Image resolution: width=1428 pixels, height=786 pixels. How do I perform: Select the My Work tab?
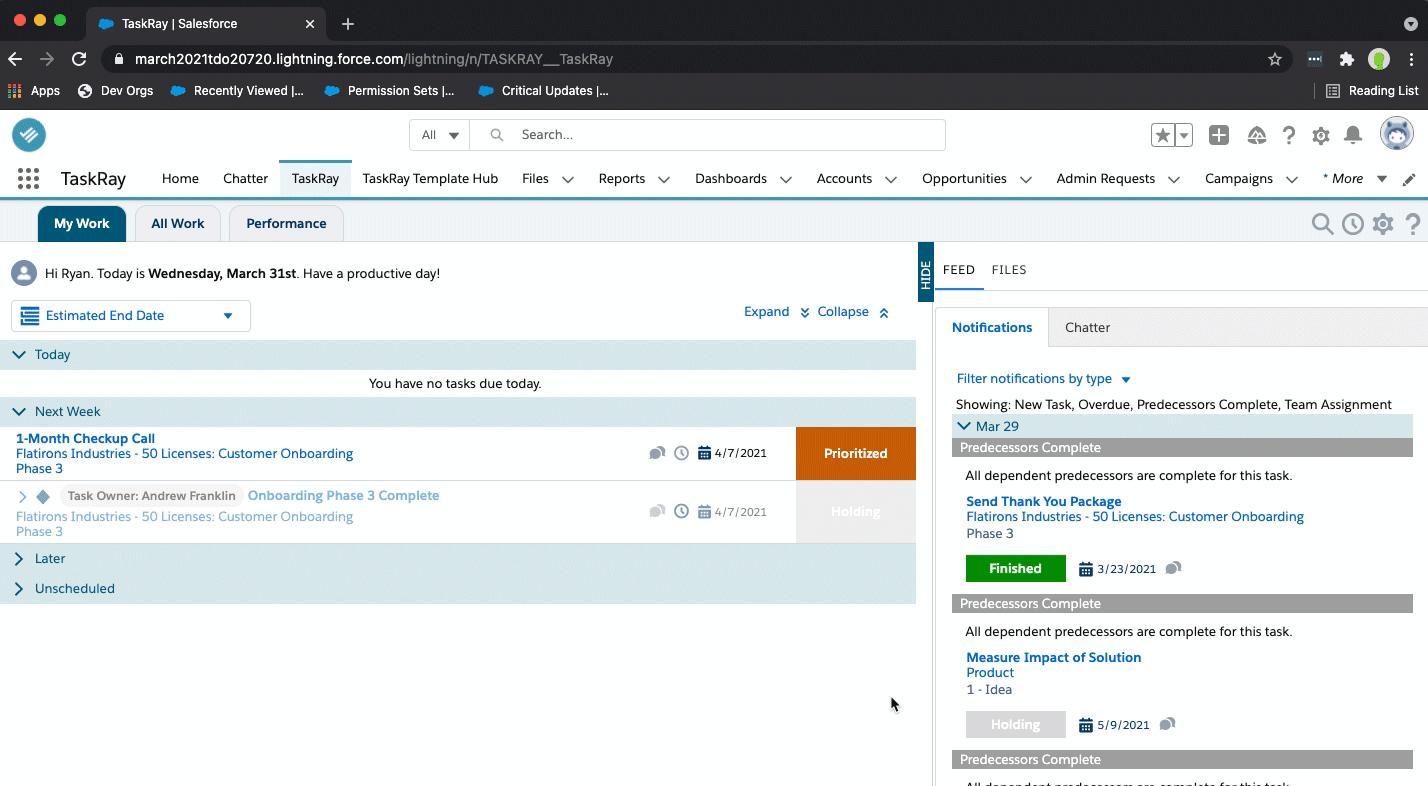point(82,224)
